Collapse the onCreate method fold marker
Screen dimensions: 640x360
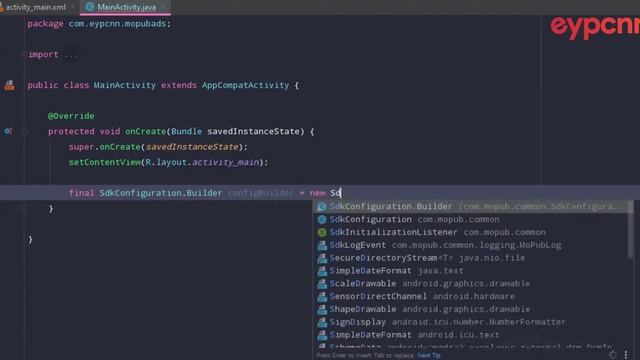24,131
